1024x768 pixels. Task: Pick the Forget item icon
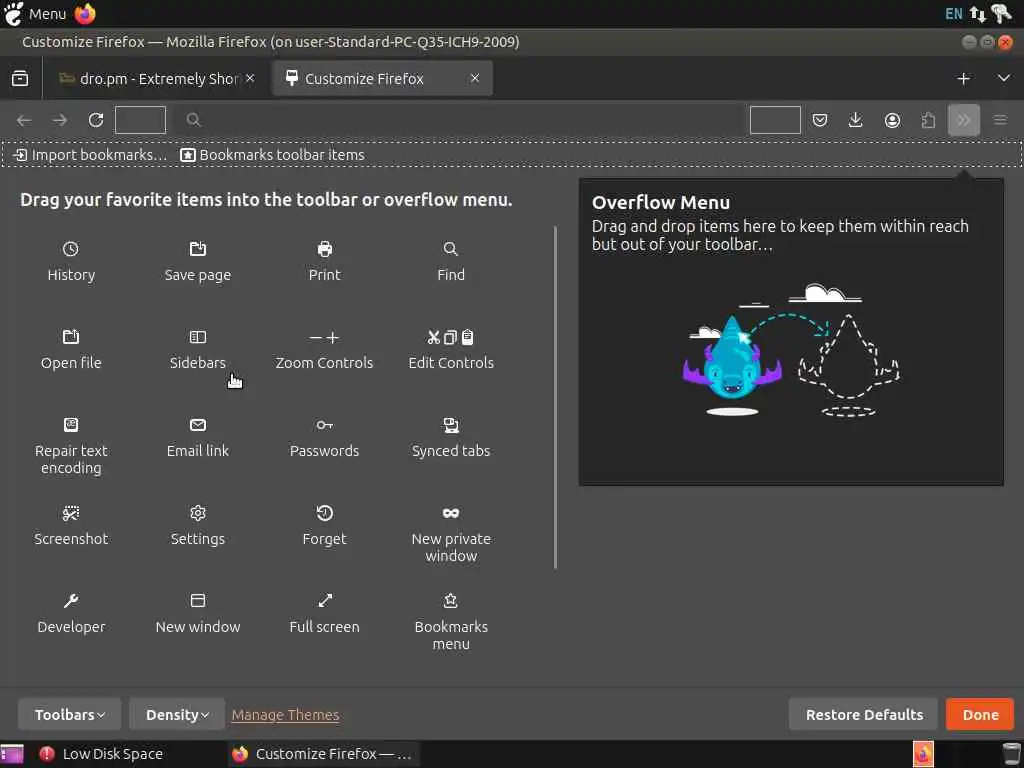[325, 513]
